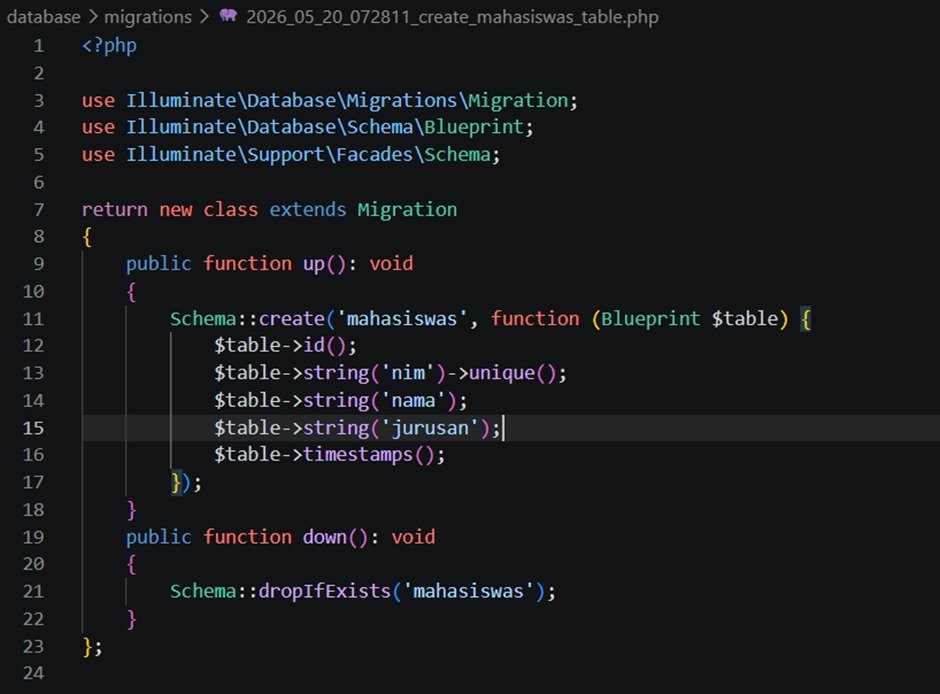Click closing '};' on line 23
This screenshot has height=694, width=940.
point(92,647)
